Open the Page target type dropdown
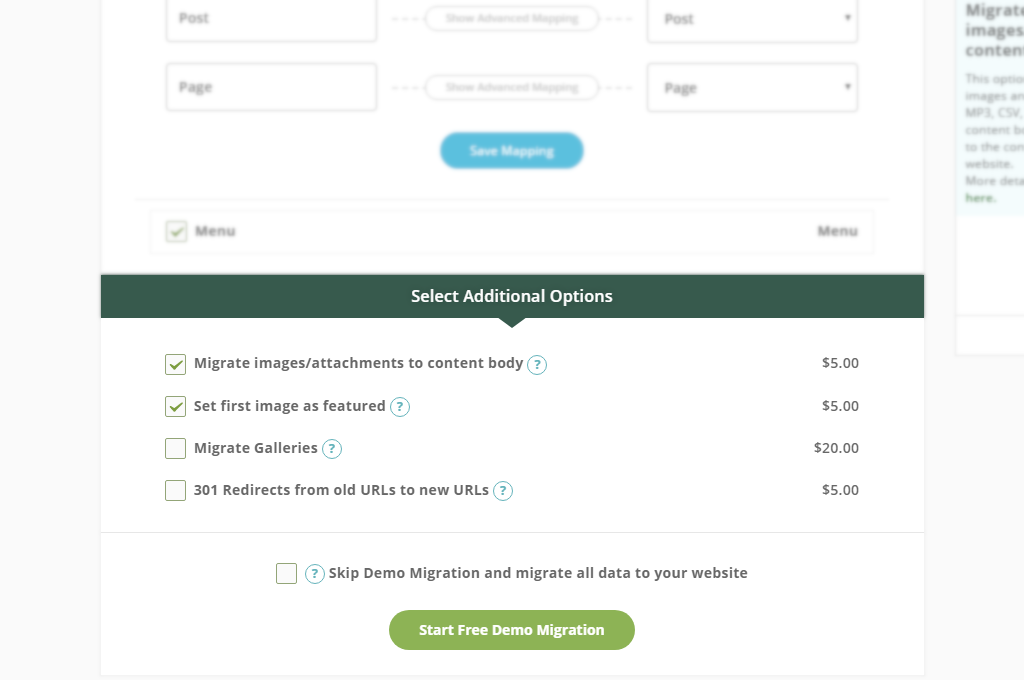 (x=752, y=88)
